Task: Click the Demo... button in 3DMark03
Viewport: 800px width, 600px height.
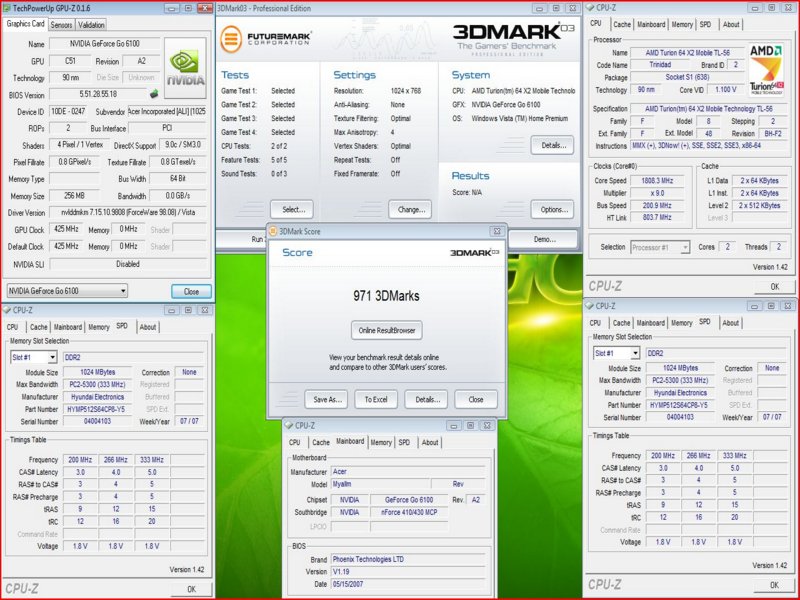Action: 544,239
